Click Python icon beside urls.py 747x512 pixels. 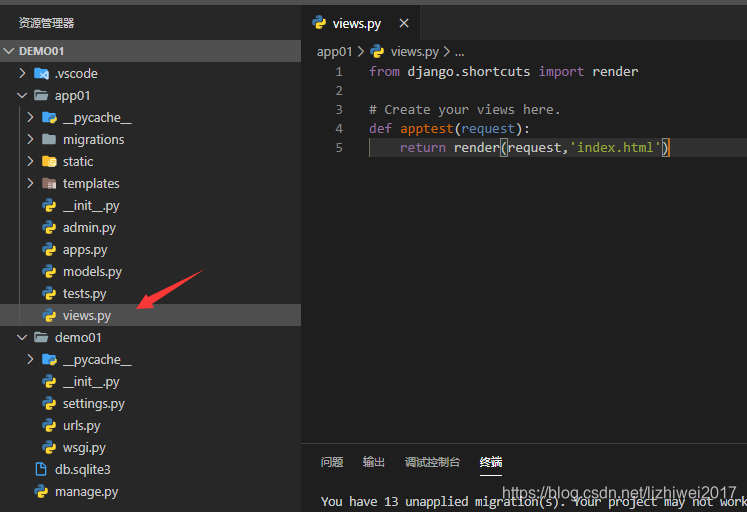[x=49, y=425]
